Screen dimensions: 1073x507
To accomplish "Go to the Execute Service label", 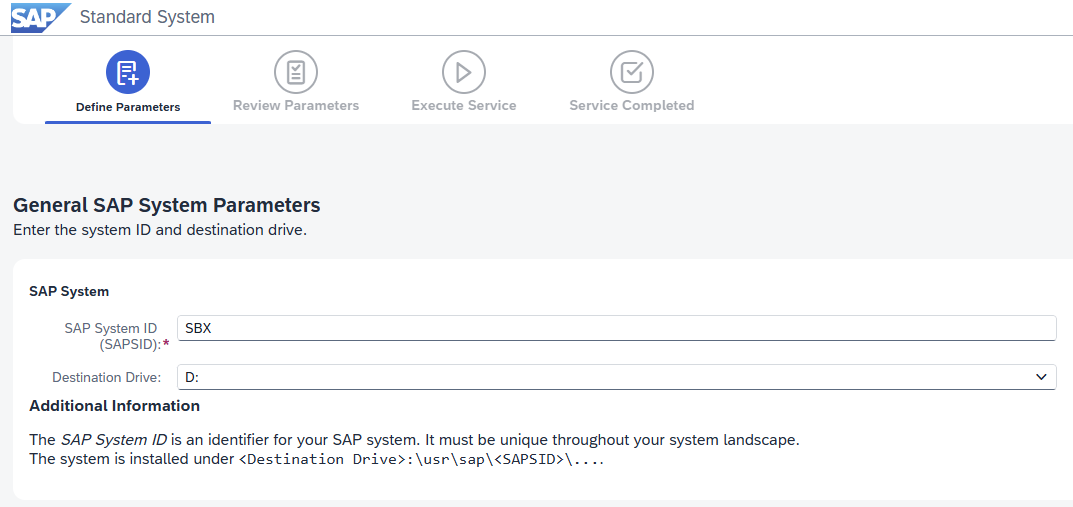I will pyautogui.click(x=464, y=105).
